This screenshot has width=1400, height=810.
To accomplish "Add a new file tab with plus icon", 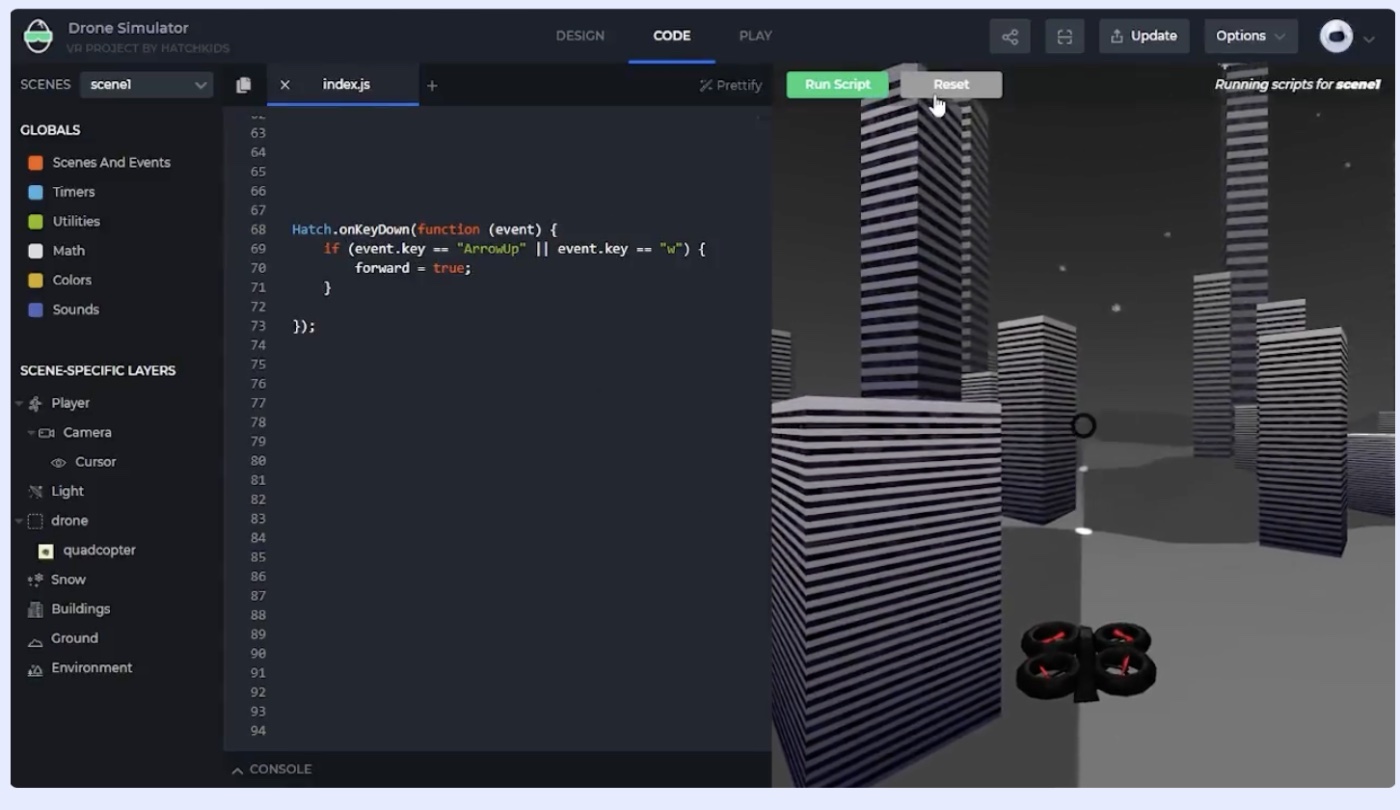I will tap(432, 85).
